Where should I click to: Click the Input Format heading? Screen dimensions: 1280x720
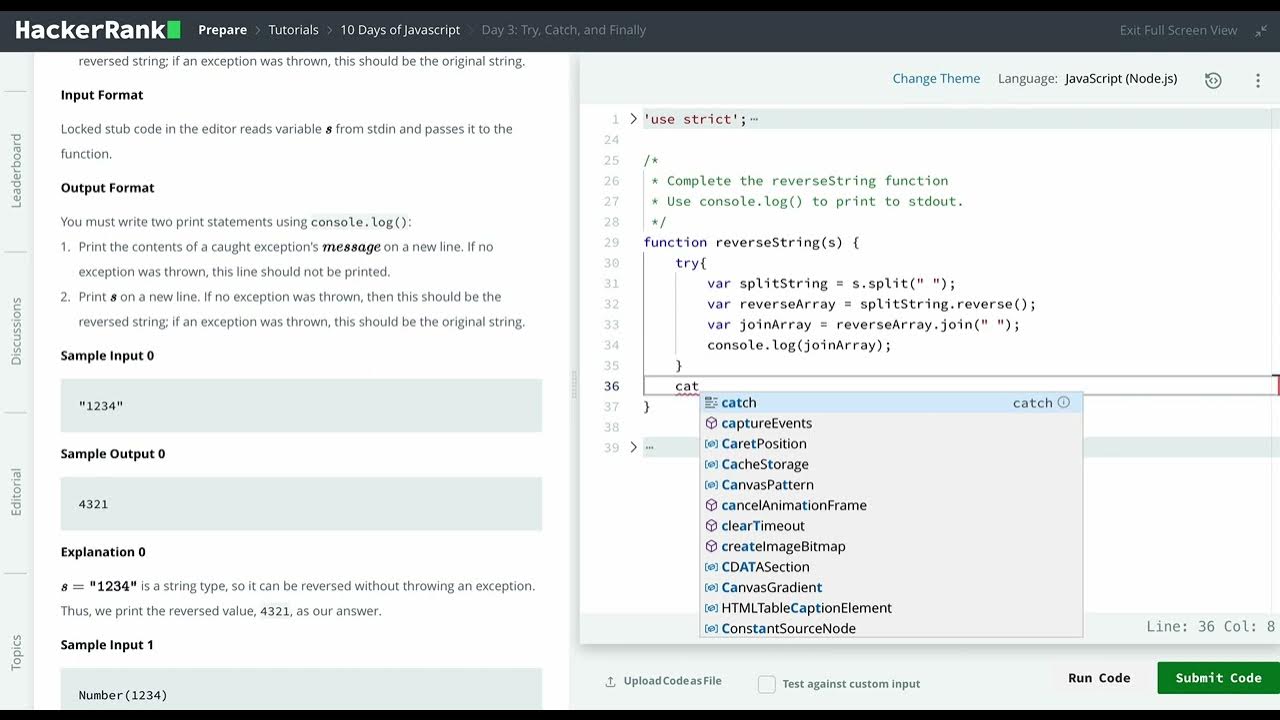pos(102,95)
